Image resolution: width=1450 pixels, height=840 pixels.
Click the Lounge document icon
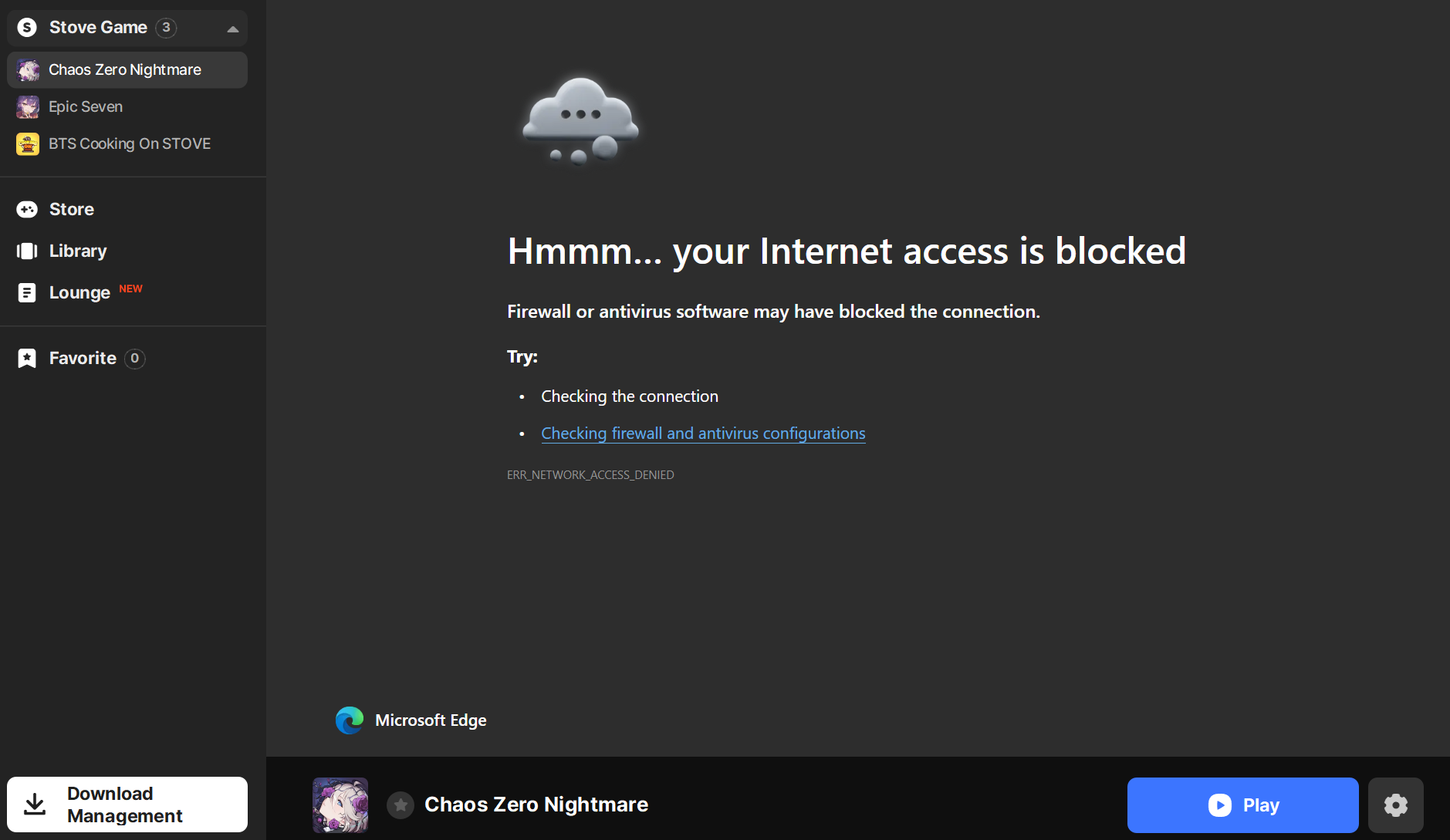tap(27, 292)
